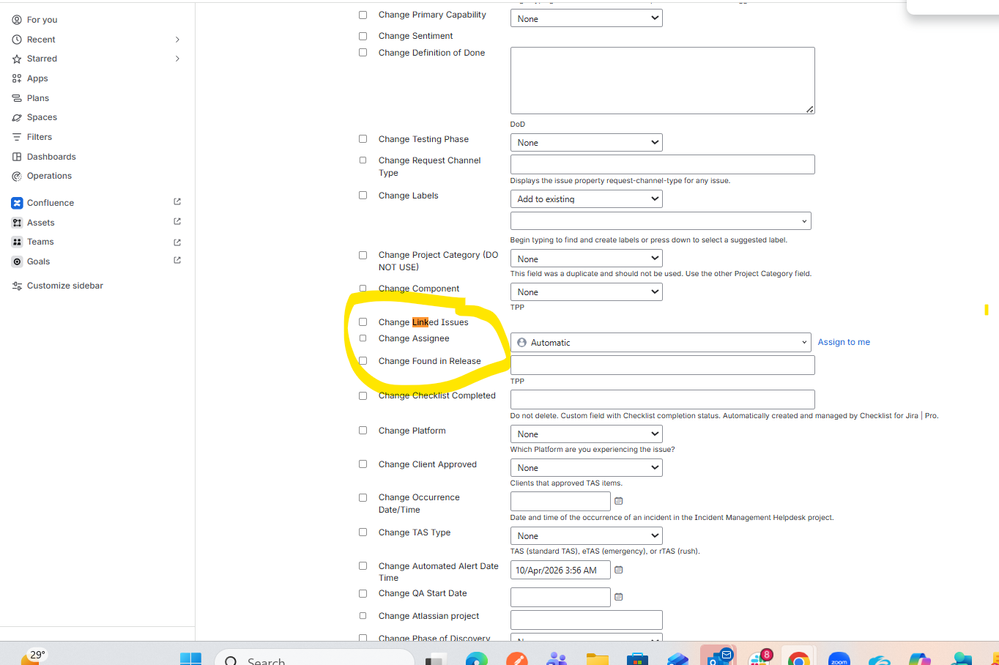Click the Automated Alert date field '10/Apr/2026 3:56 AM'
This screenshot has width=999, height=665.
coord(560,570)
